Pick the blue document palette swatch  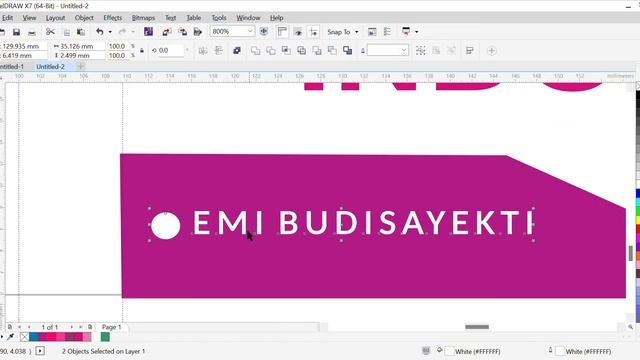[33, 337]
